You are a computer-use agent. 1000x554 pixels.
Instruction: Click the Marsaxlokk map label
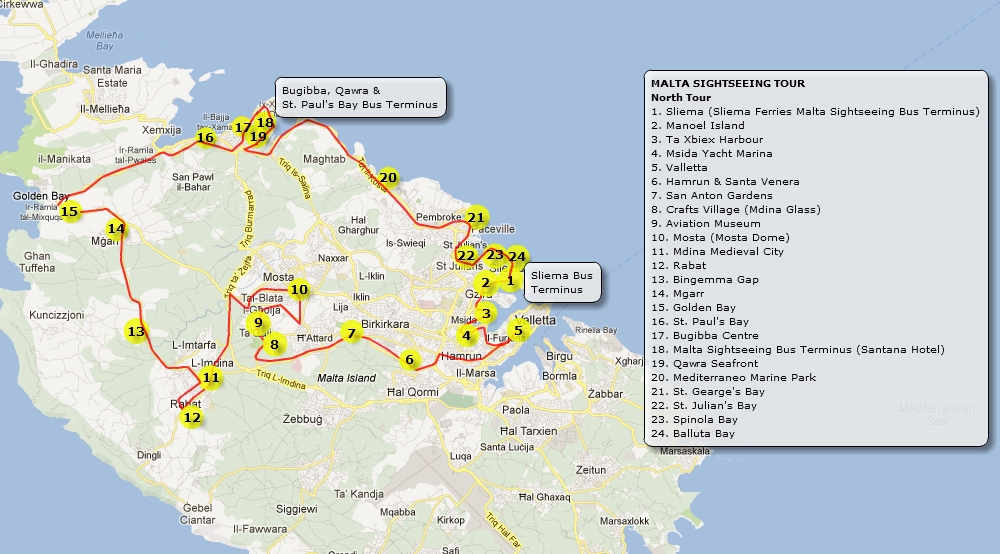coord(624,521)
